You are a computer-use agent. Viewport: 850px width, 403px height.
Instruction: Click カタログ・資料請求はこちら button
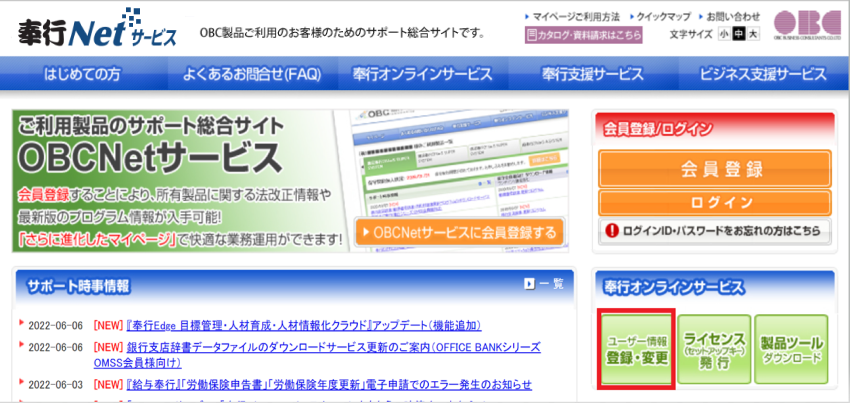pyautogui.click(x=583, y=35)
